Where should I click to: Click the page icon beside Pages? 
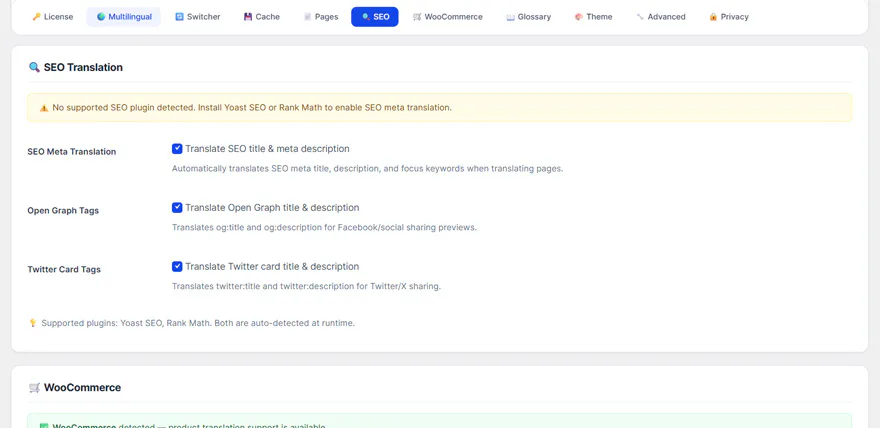[308, 17]
